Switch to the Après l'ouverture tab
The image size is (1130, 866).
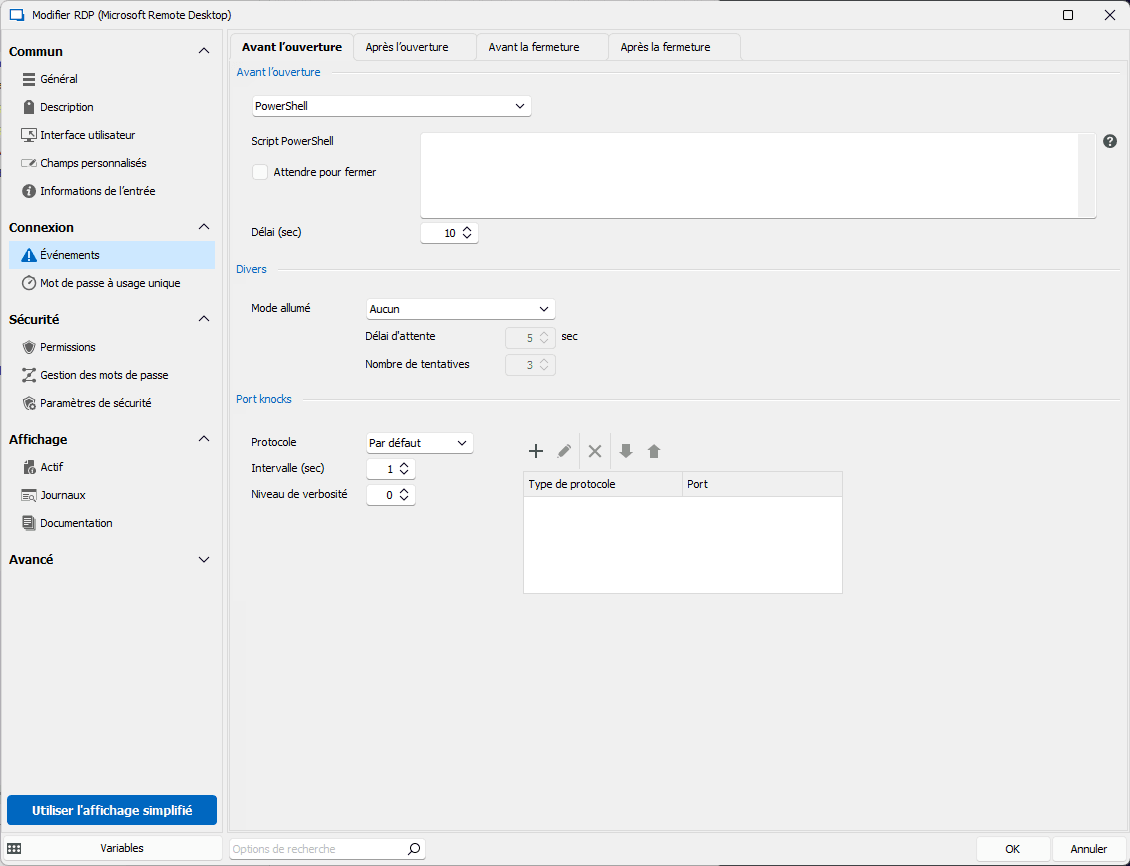406,47
